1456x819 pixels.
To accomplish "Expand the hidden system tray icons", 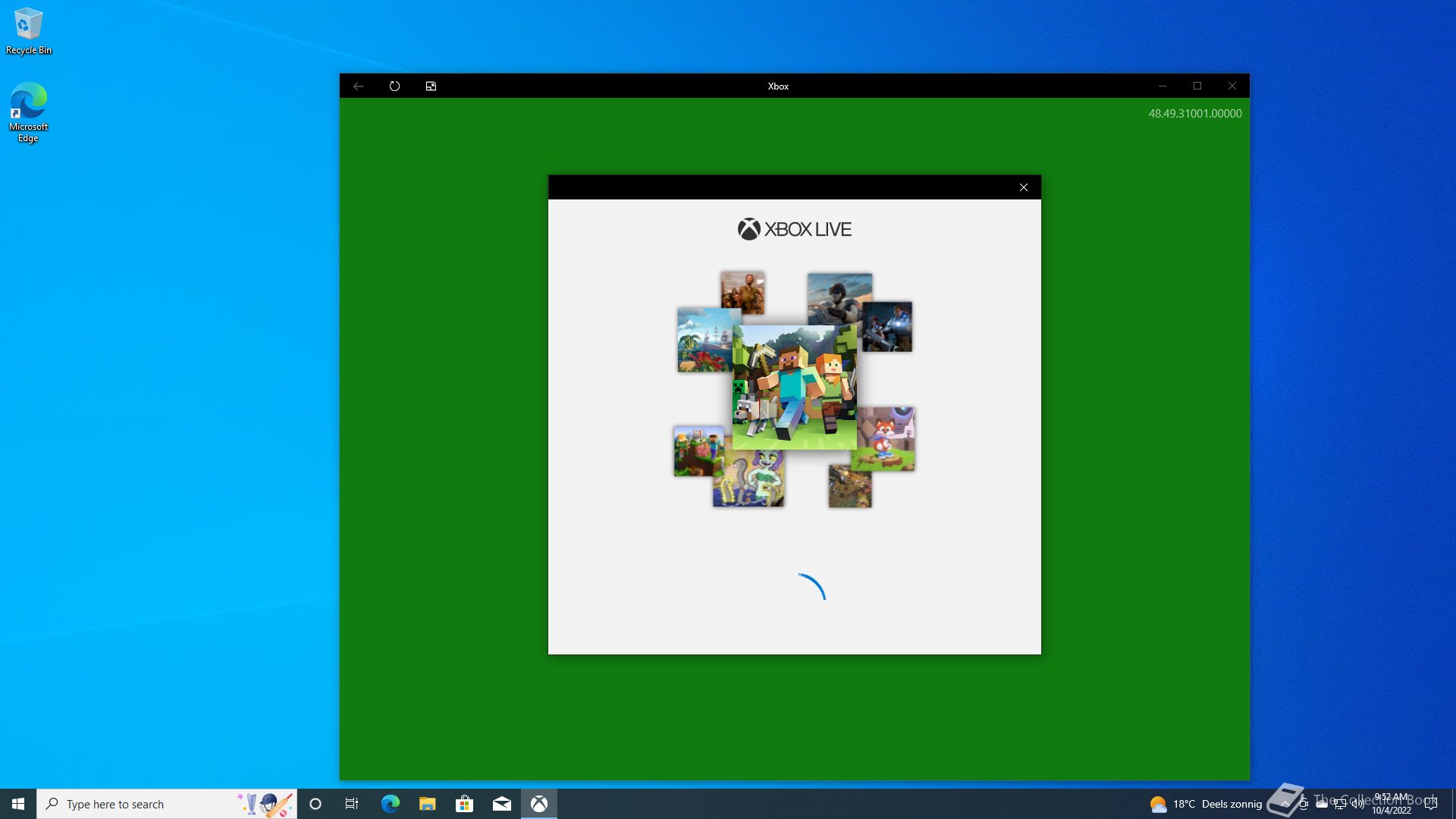I will tap(1285, 804).
